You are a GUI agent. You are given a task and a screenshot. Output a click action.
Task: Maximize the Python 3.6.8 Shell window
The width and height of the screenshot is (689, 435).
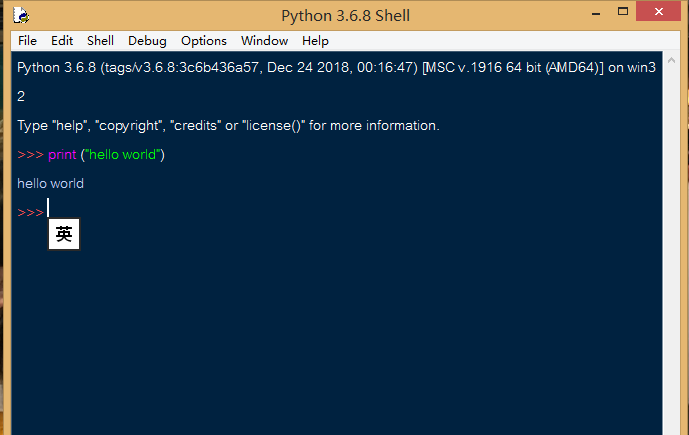pos(623,12)
